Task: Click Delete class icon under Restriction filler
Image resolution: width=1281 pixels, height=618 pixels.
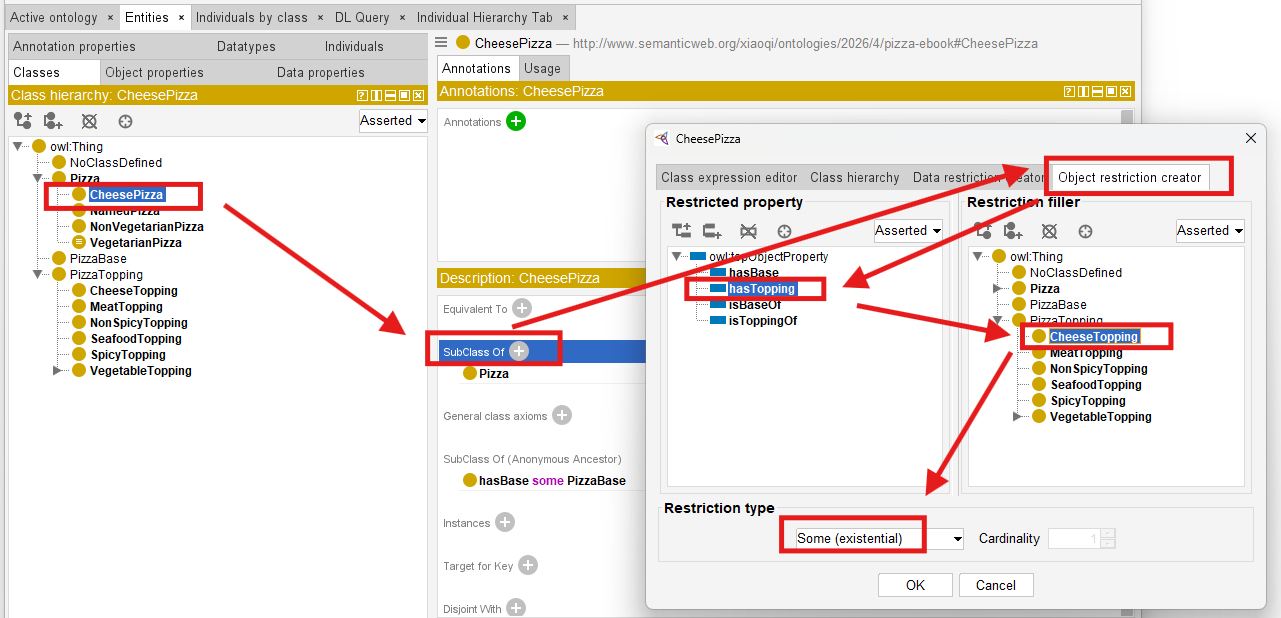Action: click(x=1049, y=231)
